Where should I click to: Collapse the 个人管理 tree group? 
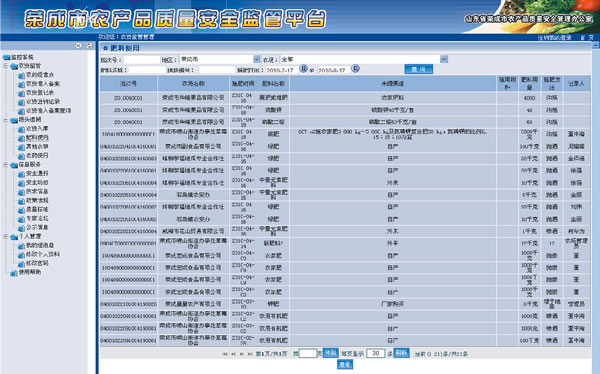tap(6, 237)
